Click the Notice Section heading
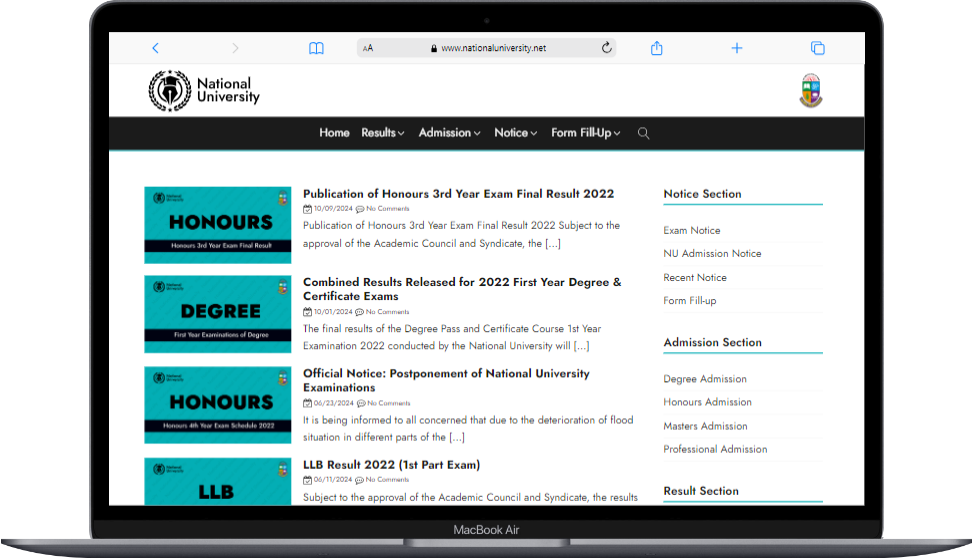972x558 pixels. 702,194
